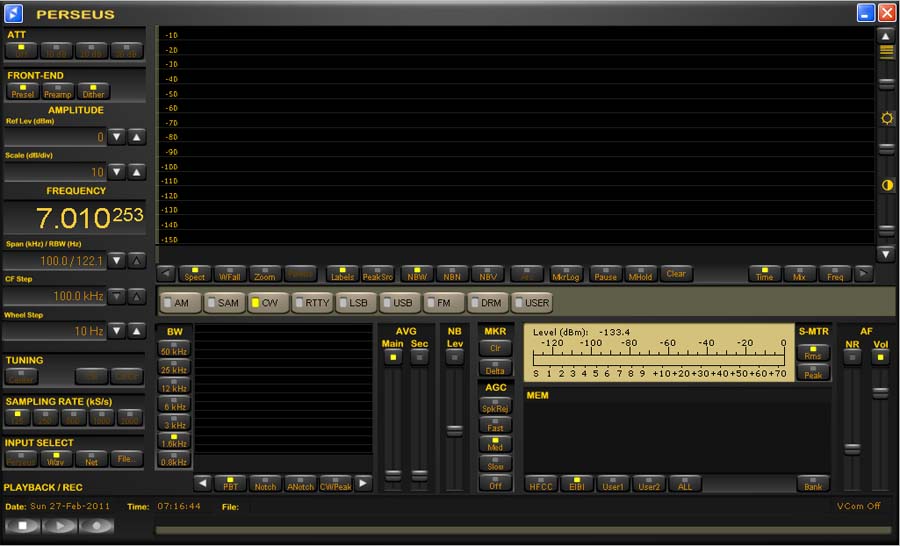Image resolution: width=900 pixels, height=546 pixels.
Task: Increase Scale dB/div with the up arrow
Action: coord(136,172)
